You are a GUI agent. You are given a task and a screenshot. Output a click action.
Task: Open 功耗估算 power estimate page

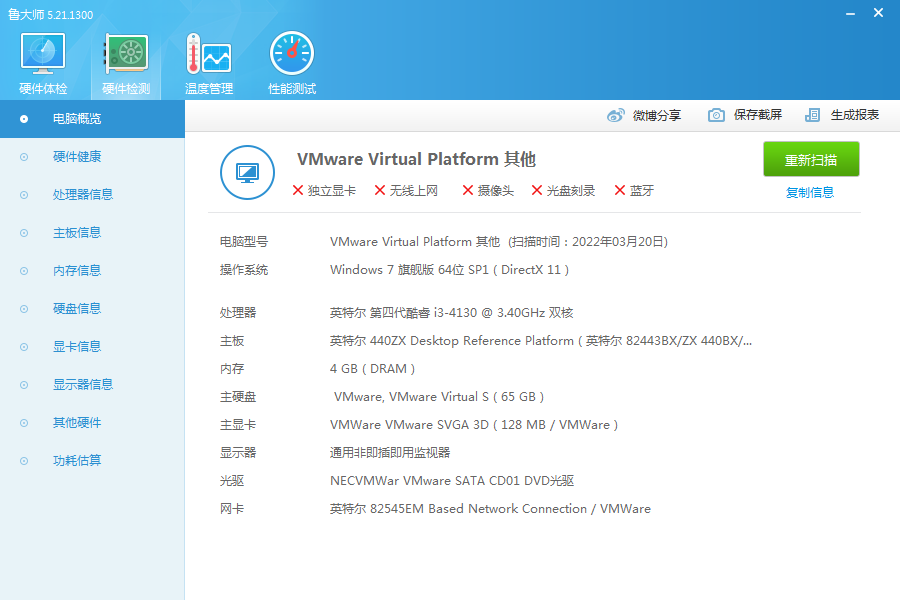point(77,461)
